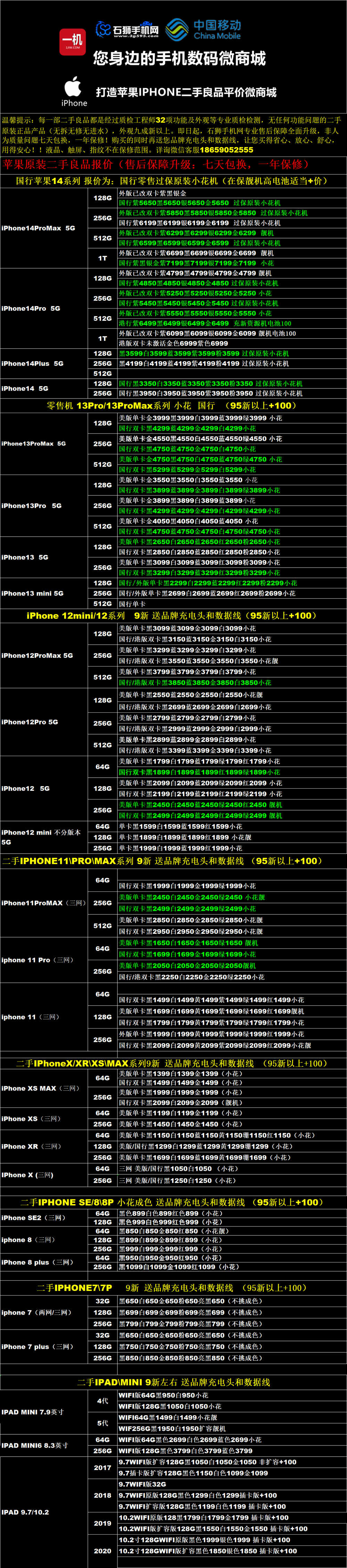This screenshot has width=347, height=1568.
Task: Select the IPAD 9.7/10.2 model cell
Action: point(44,1512)
